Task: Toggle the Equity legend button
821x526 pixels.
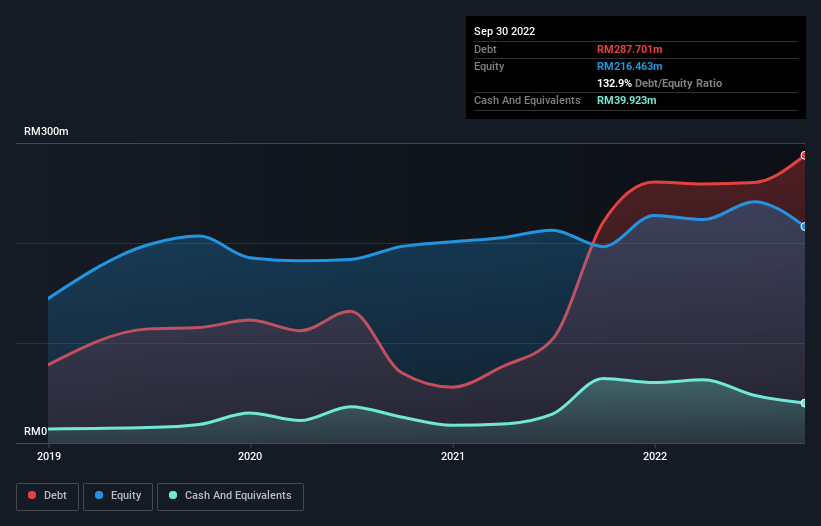Action: pyautogui.click(x=118, y=496)
